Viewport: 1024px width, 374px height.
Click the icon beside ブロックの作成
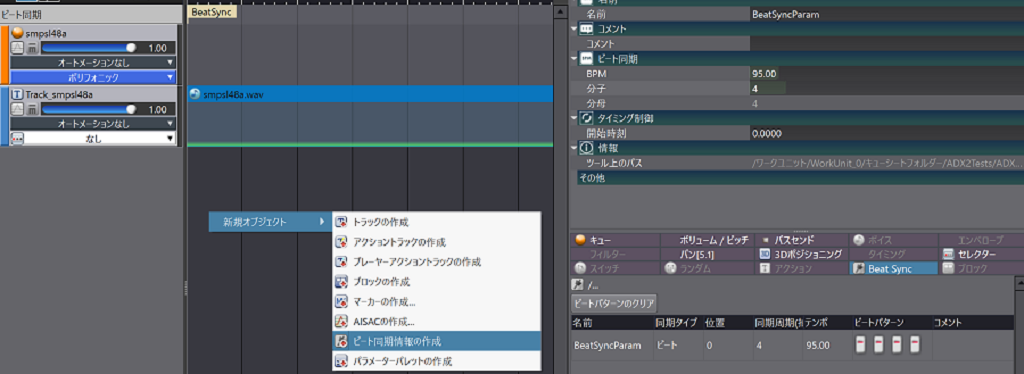tap(342, 281)
